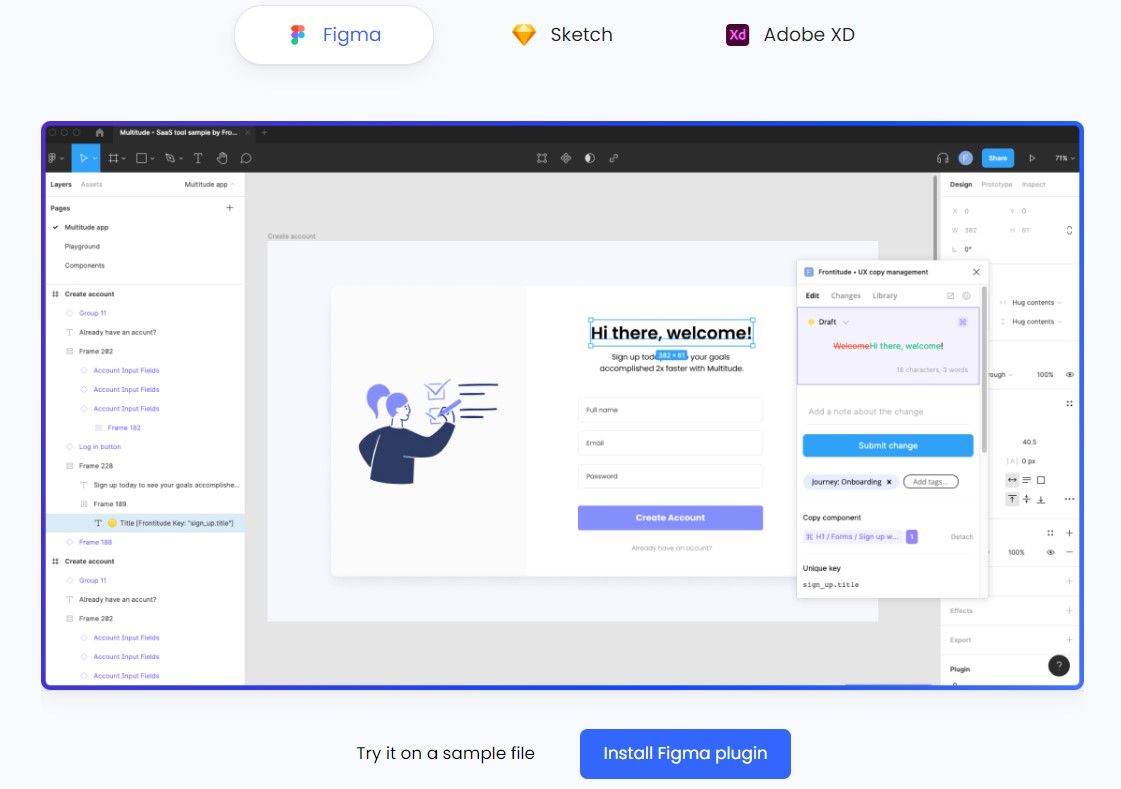Select the Hand tool
Screen dimensions: 1121x789
point(222,158)
